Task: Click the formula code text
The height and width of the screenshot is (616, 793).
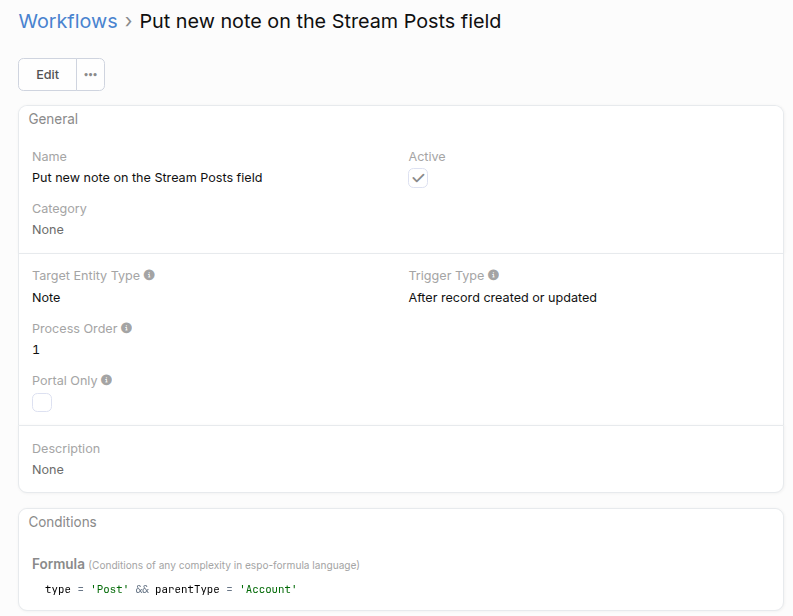Action: pos(171,589)
